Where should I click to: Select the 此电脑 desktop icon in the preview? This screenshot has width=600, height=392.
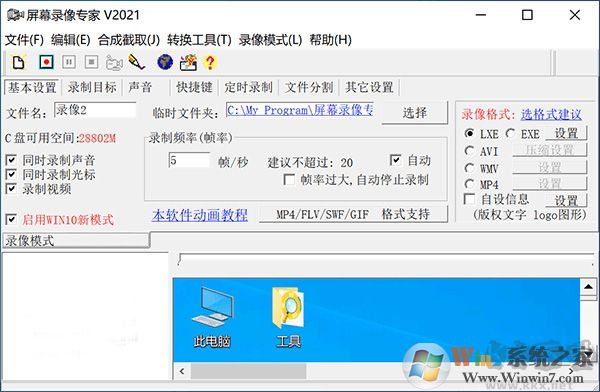click(212, 318)
